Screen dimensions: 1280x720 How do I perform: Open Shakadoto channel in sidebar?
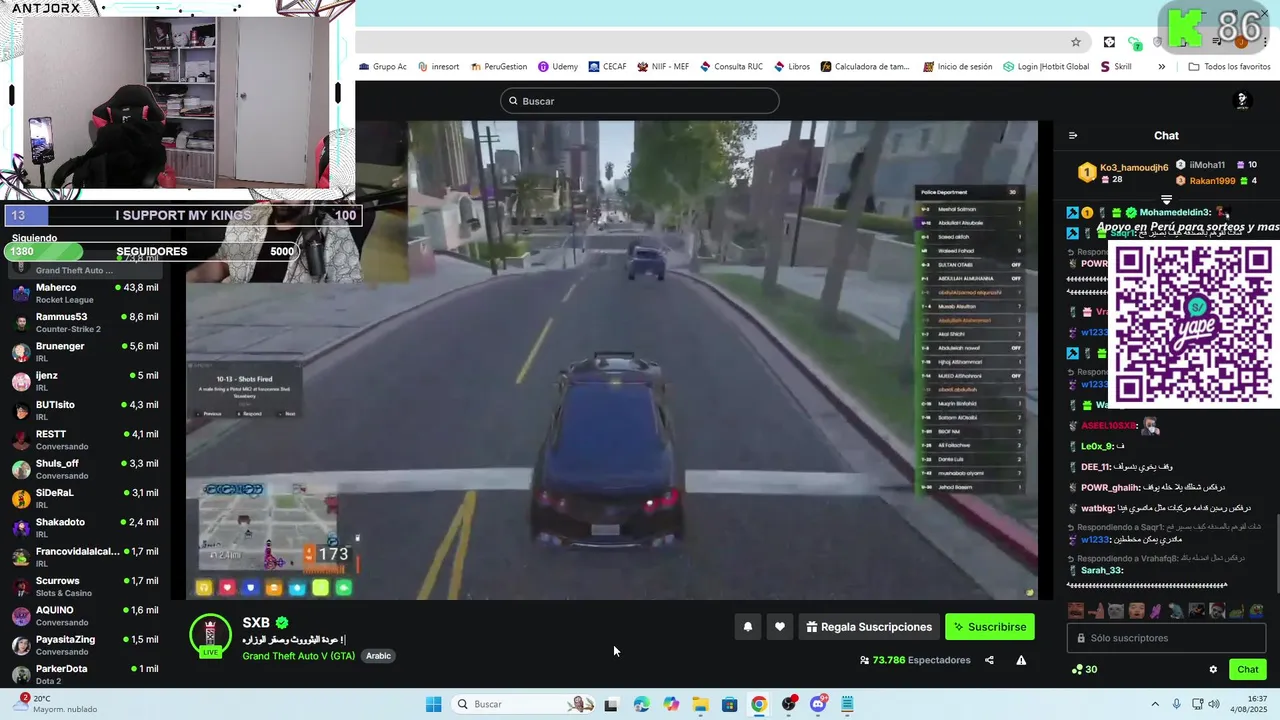pos(85,528)
